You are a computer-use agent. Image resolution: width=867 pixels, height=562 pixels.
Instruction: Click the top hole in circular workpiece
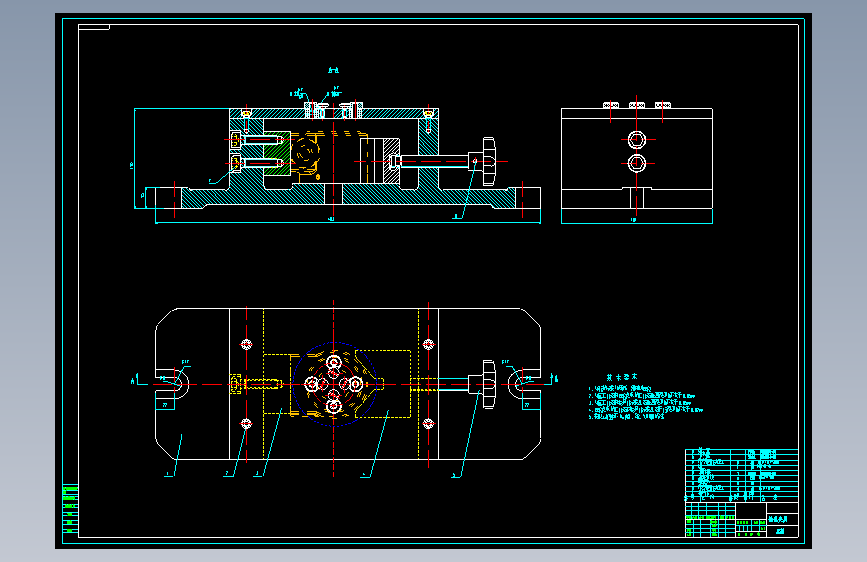[x=333, y=363]
